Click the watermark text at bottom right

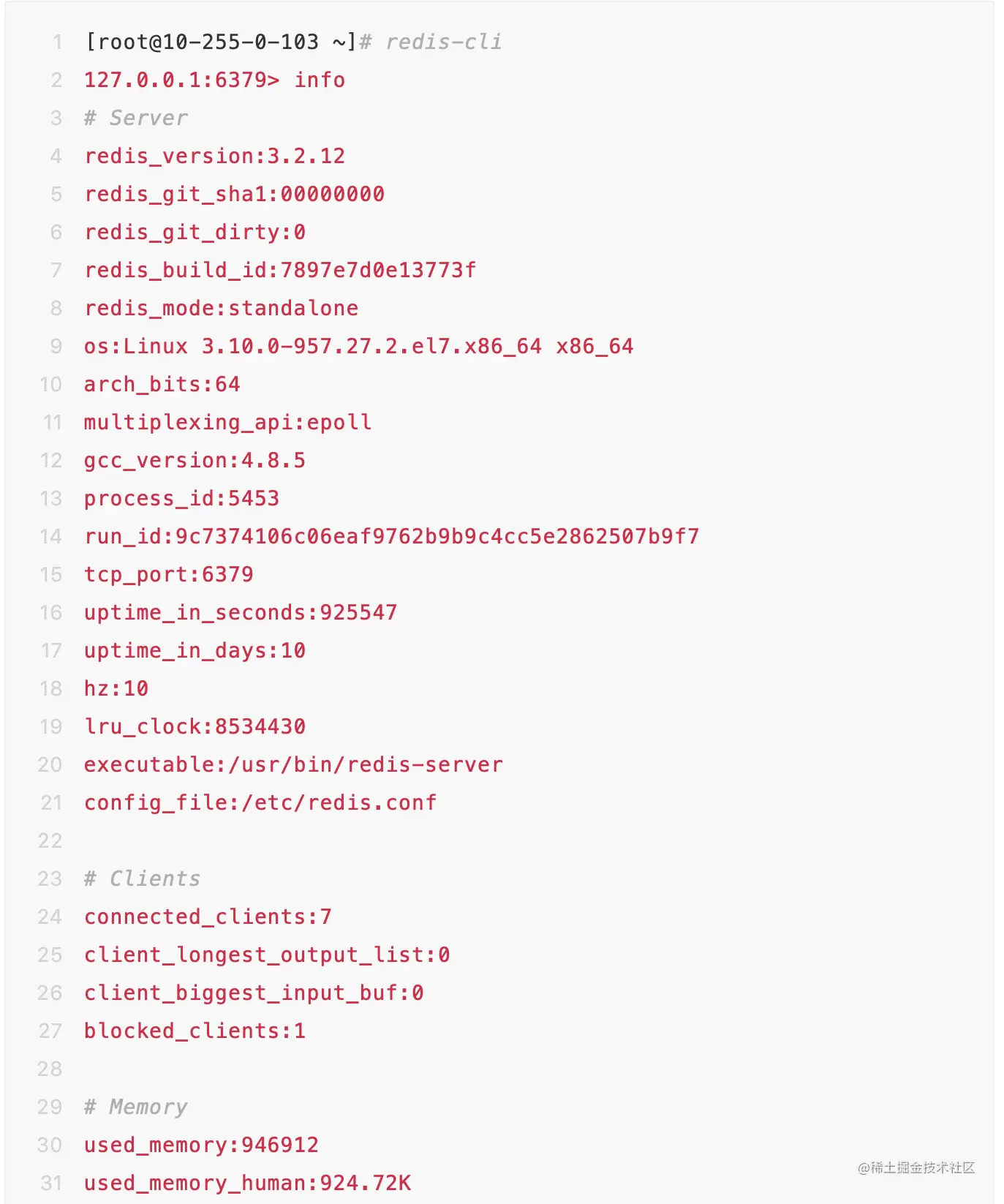click(x=916, y=1167)
